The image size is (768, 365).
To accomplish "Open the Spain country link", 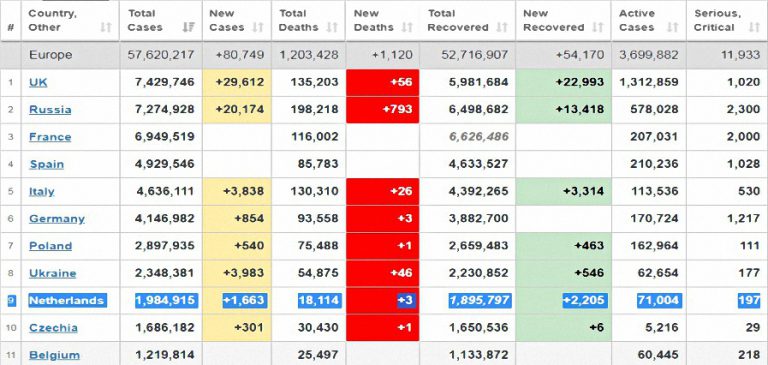I will point(47,164).
